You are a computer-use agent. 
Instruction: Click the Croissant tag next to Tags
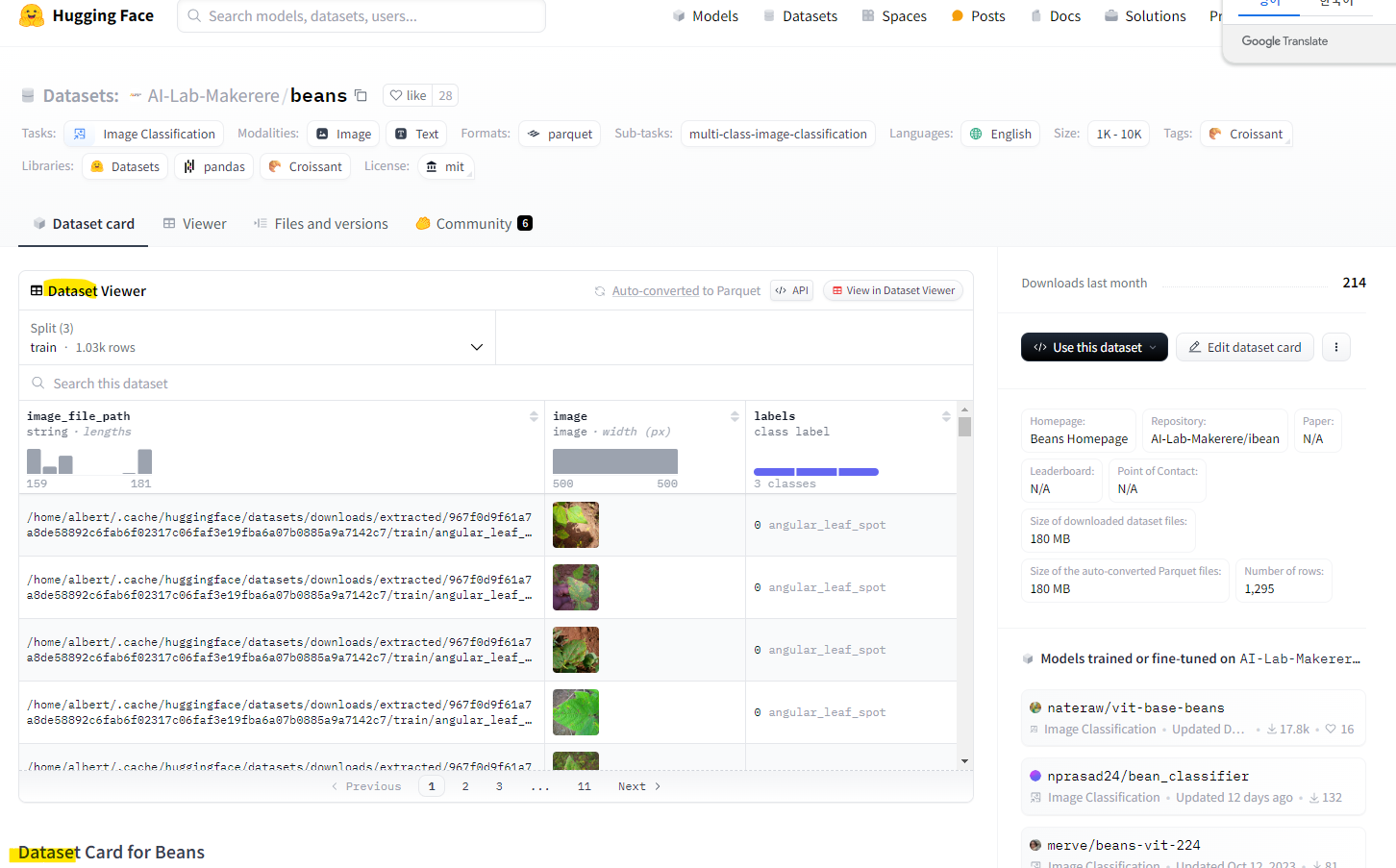(1246, 134)
